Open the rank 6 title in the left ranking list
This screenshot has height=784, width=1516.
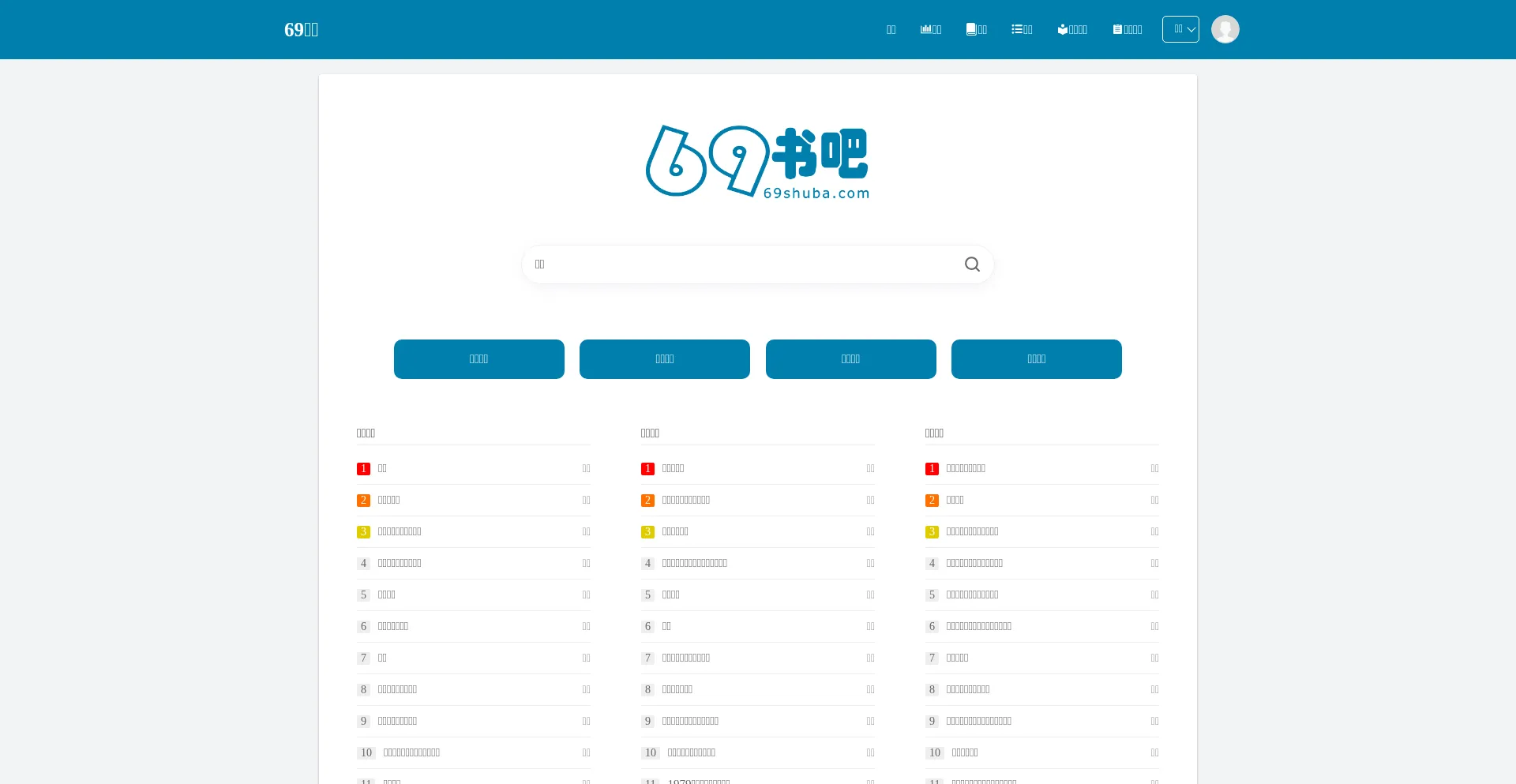pos(392,626)
